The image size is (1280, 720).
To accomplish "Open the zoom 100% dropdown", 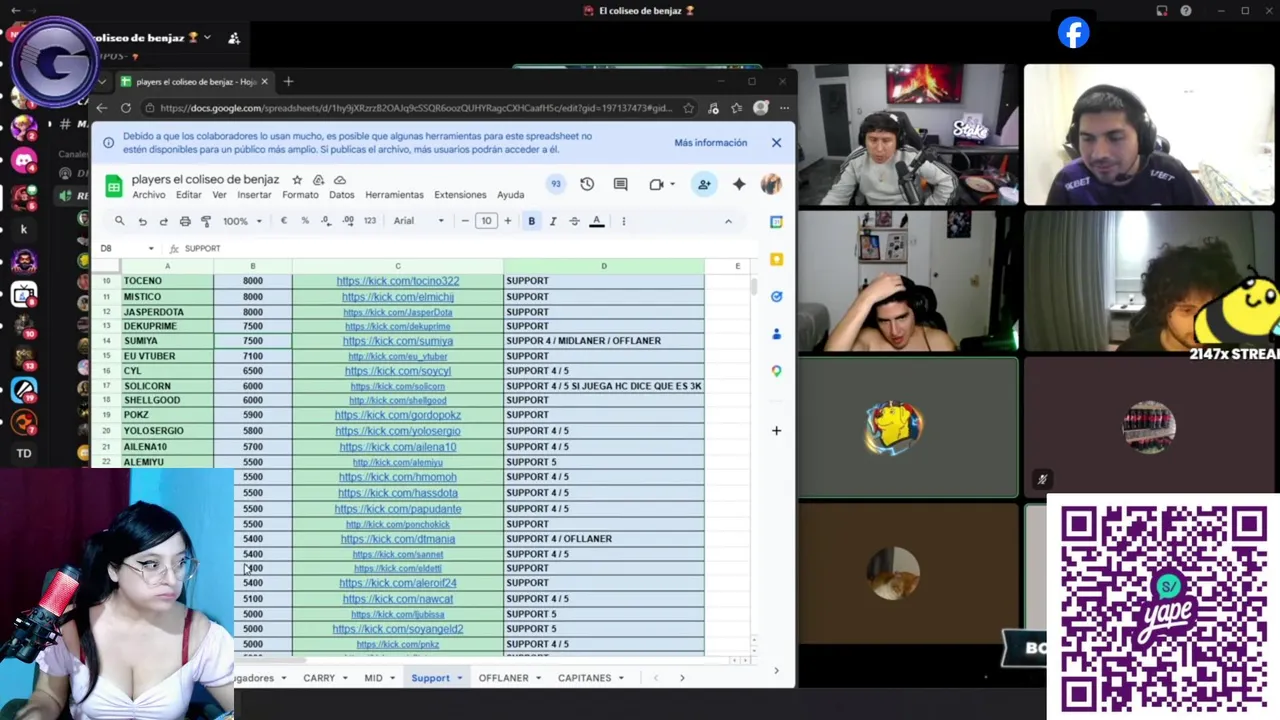I will (x=243, y=221).
